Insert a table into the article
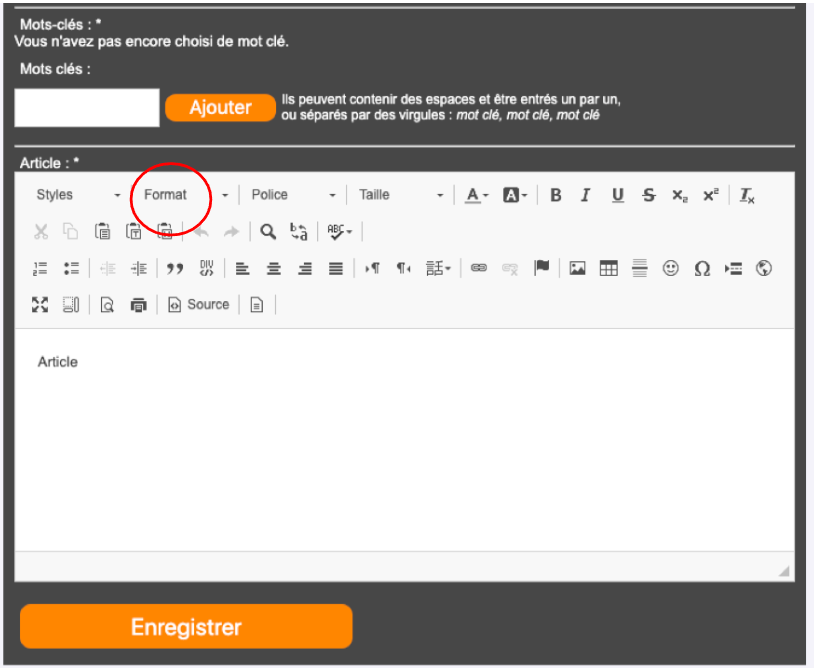The height and width of the screenshot is (668, 814). [608, 268]
